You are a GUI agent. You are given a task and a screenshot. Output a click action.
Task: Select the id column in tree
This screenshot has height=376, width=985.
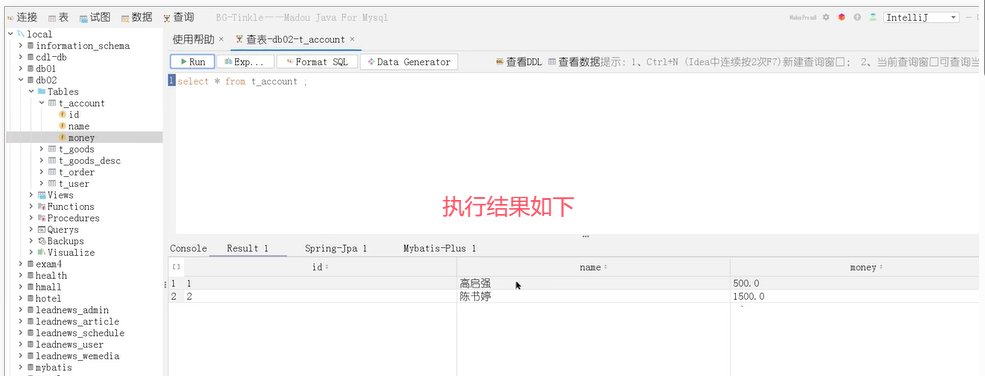point(69,115)
